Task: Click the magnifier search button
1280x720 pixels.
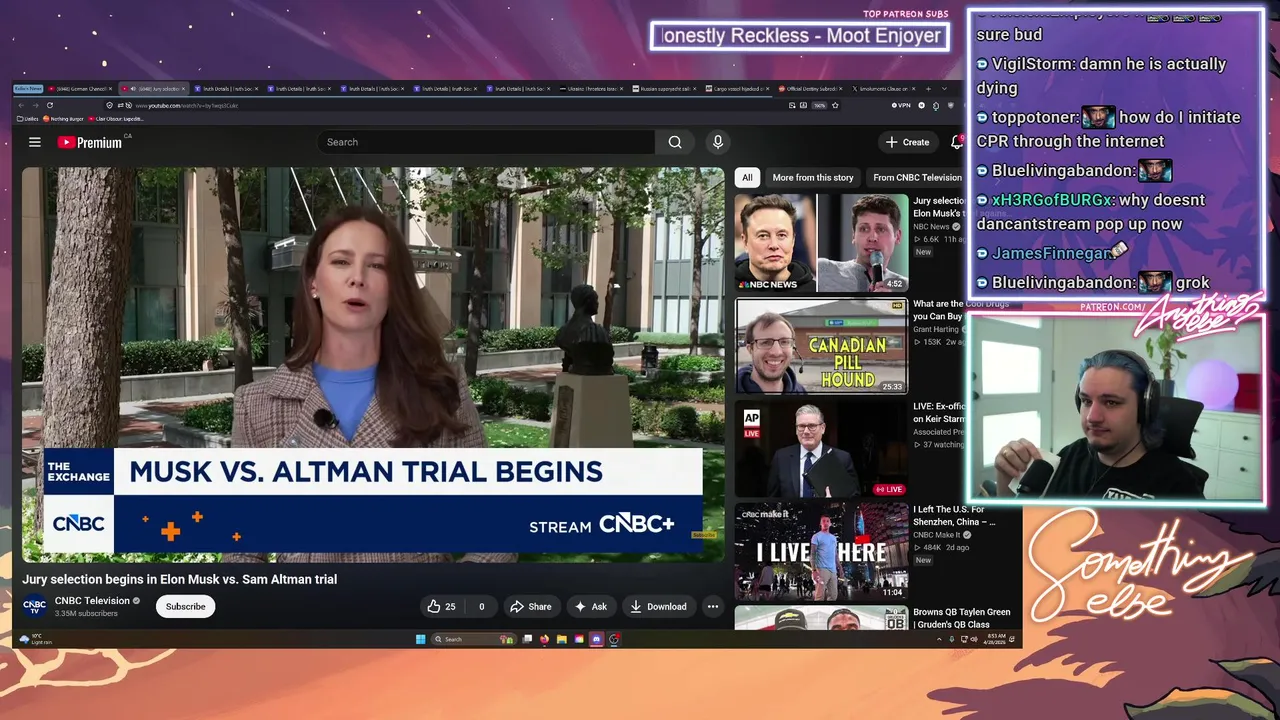Action: coord(675,142)
